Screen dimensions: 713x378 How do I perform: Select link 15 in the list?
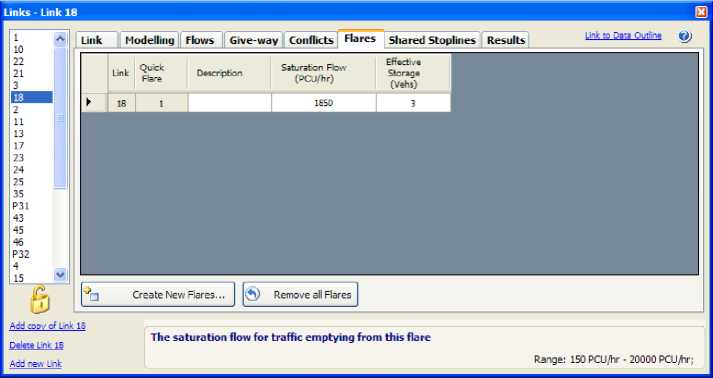pos(32,277)
